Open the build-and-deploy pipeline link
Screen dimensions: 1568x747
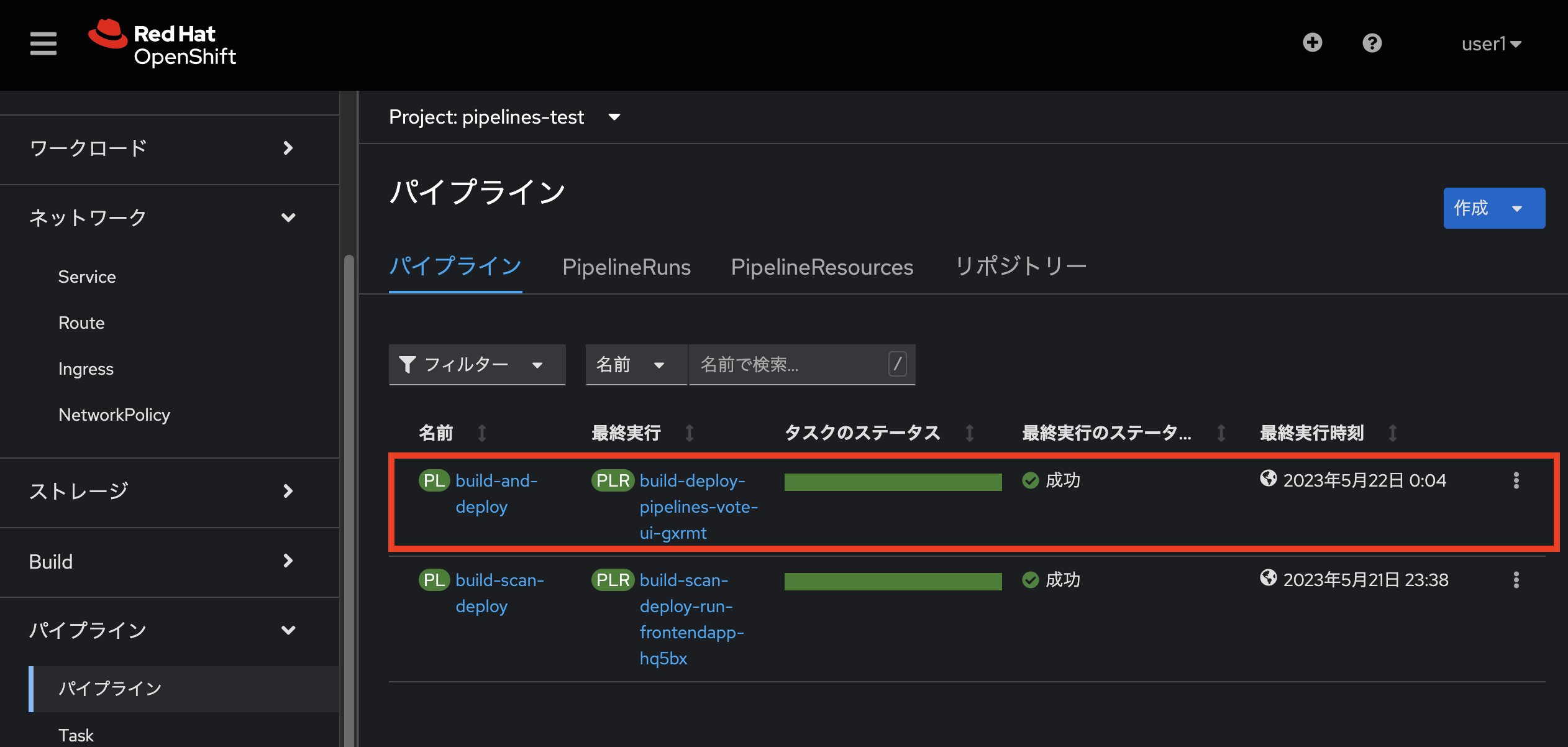(x=496, y=493)
